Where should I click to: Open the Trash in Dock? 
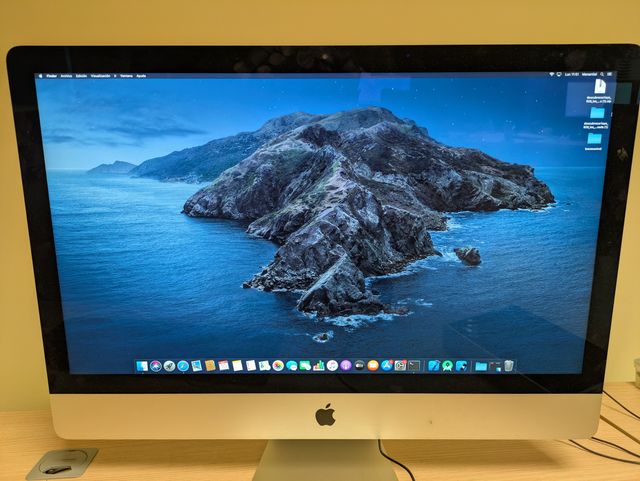508,366
